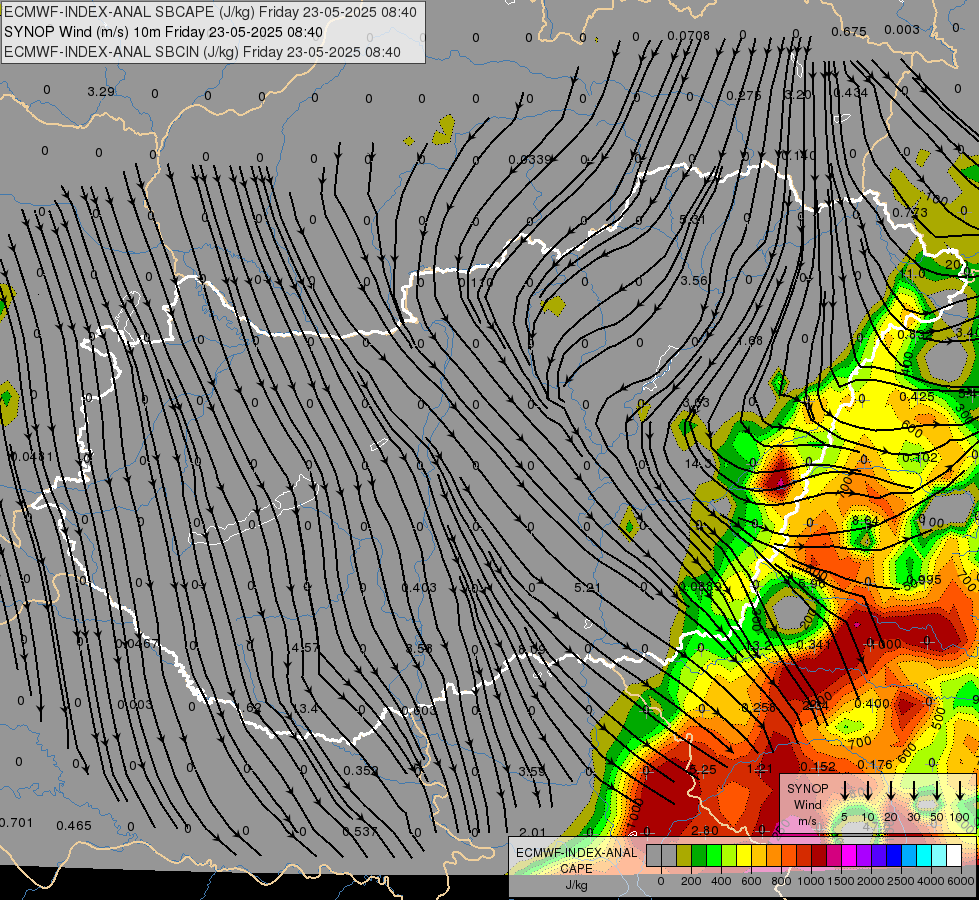Pick the pure yellow swatch in the CAPE legend
Screen dimensions: 979x900
(x=744, y=855)
